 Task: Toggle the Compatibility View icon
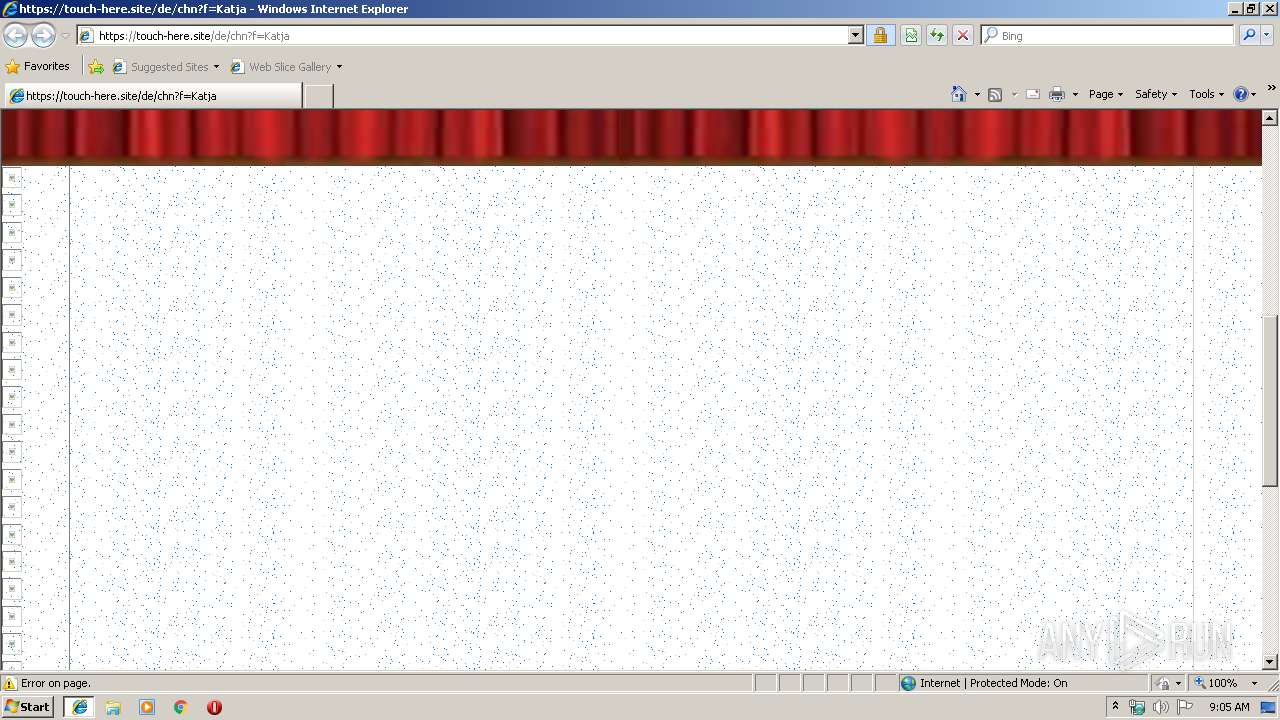point(911,36)
